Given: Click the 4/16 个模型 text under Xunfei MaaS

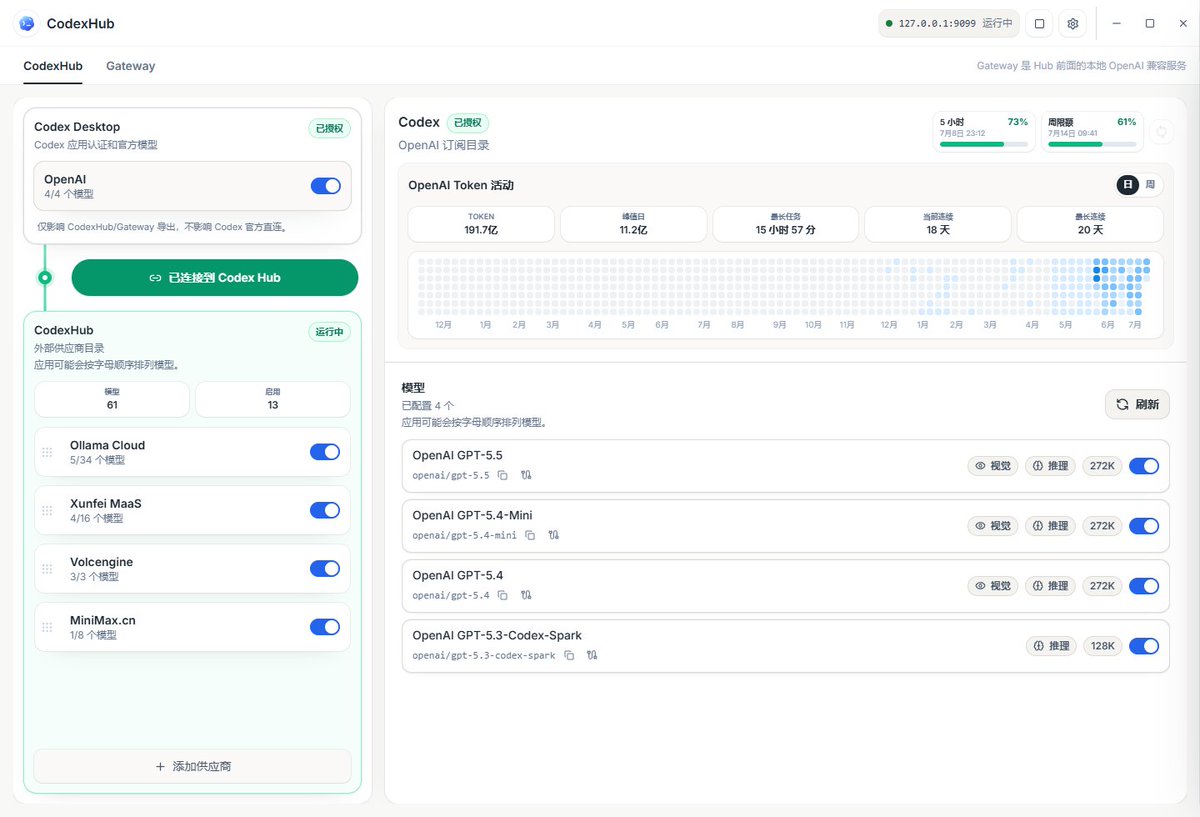Looking at the screenshot, I should coord(97,519).
